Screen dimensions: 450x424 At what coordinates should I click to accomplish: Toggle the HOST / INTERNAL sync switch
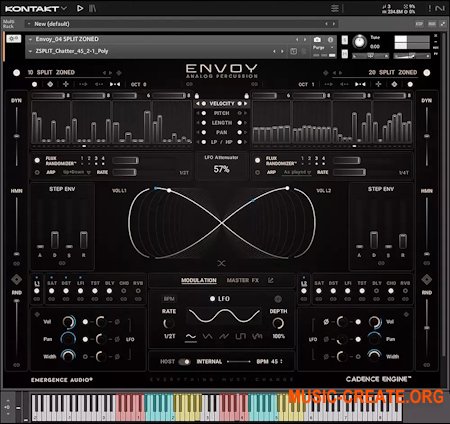184,362
